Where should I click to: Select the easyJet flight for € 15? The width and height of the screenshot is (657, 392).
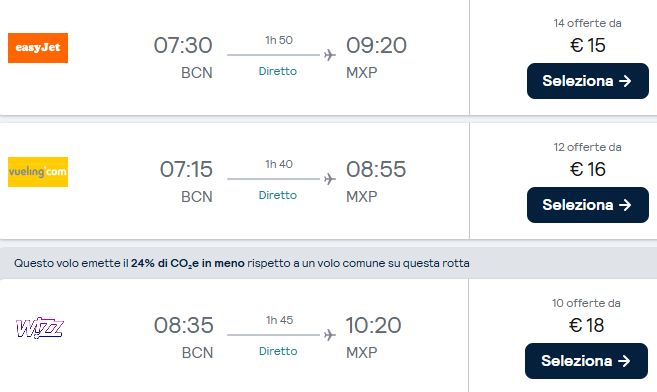point(587,81)
